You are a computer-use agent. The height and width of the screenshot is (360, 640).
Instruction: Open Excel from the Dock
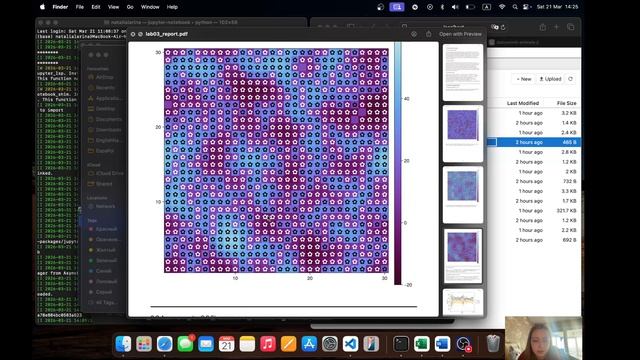(x=422, y=344)
